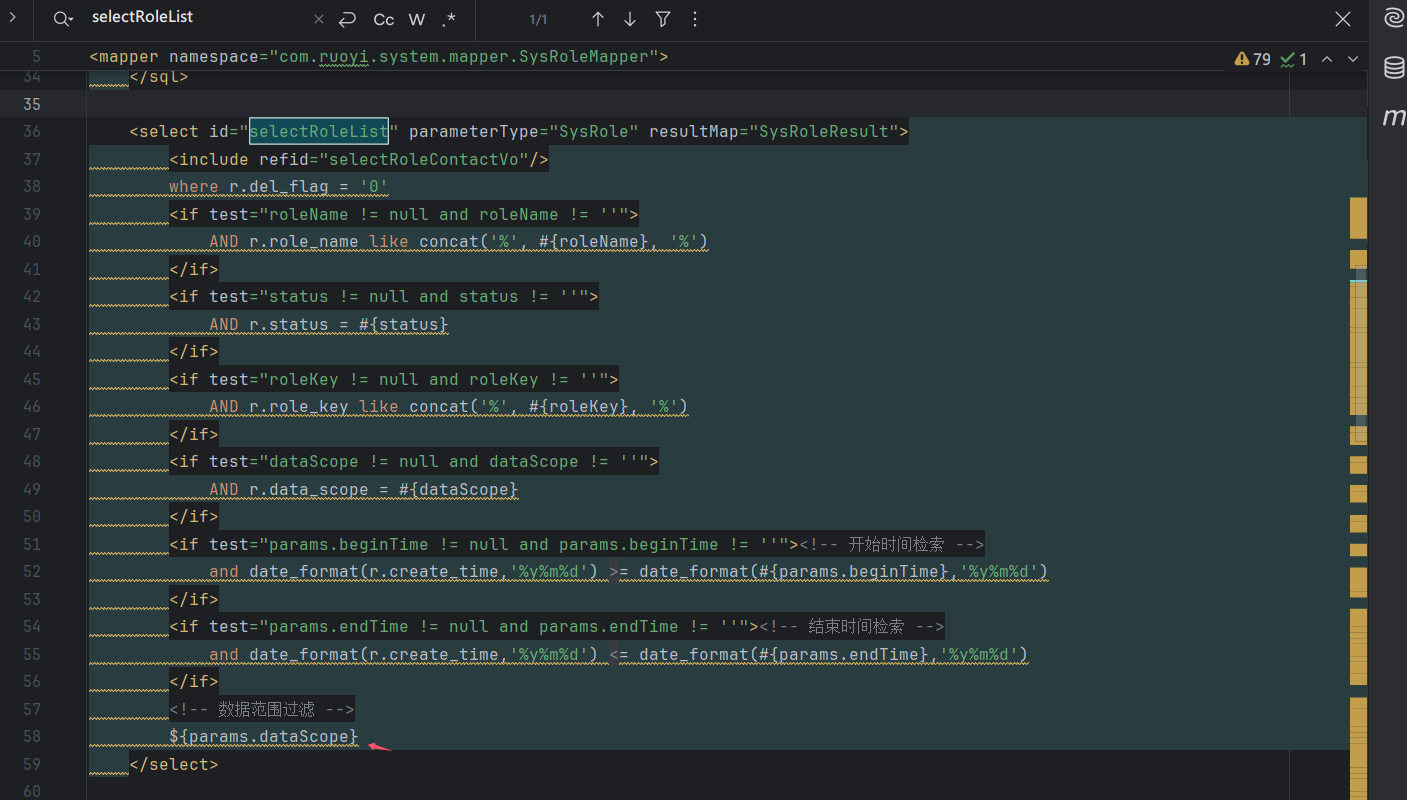Viewport: 1407px width, 800px height.
Task: Click the params.beginTime if test line
Action: 484,544
